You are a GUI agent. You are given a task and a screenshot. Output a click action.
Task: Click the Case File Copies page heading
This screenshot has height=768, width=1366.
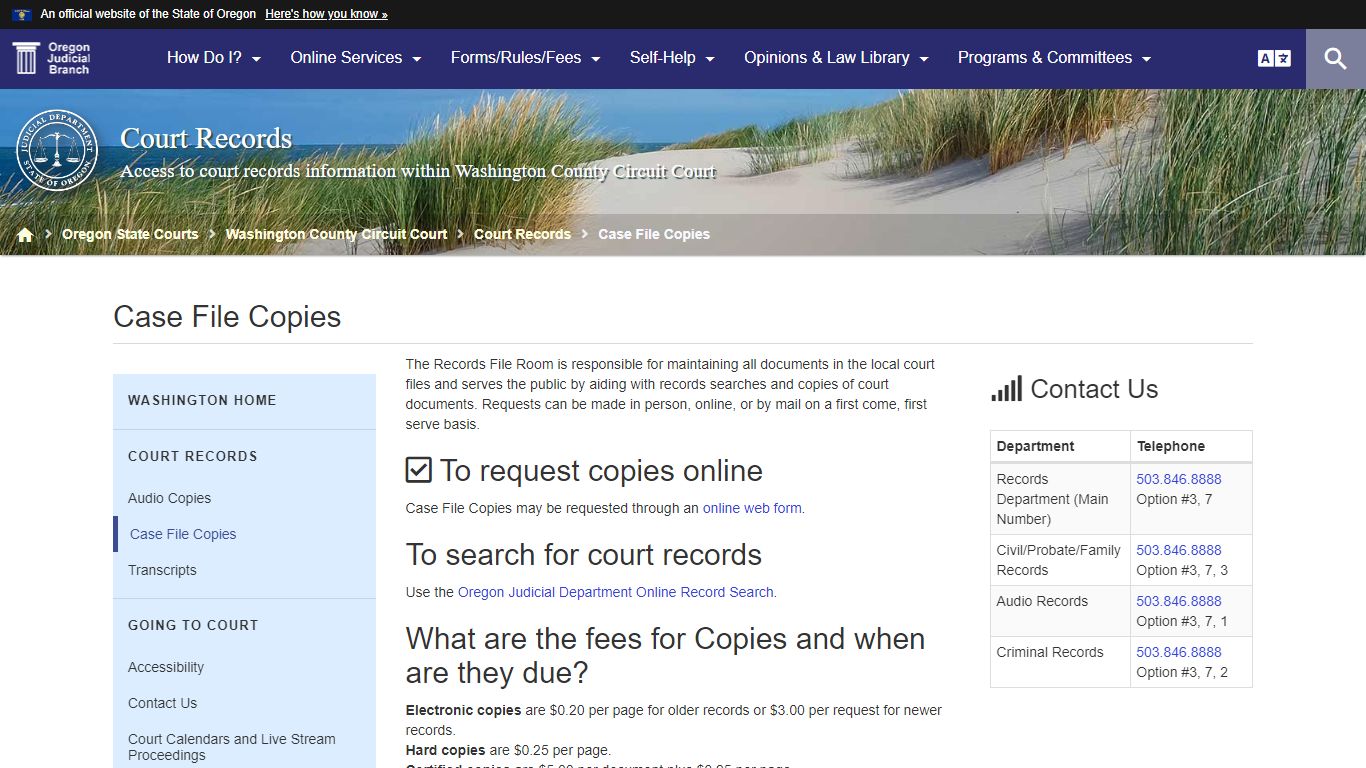[x=227, y=317]
